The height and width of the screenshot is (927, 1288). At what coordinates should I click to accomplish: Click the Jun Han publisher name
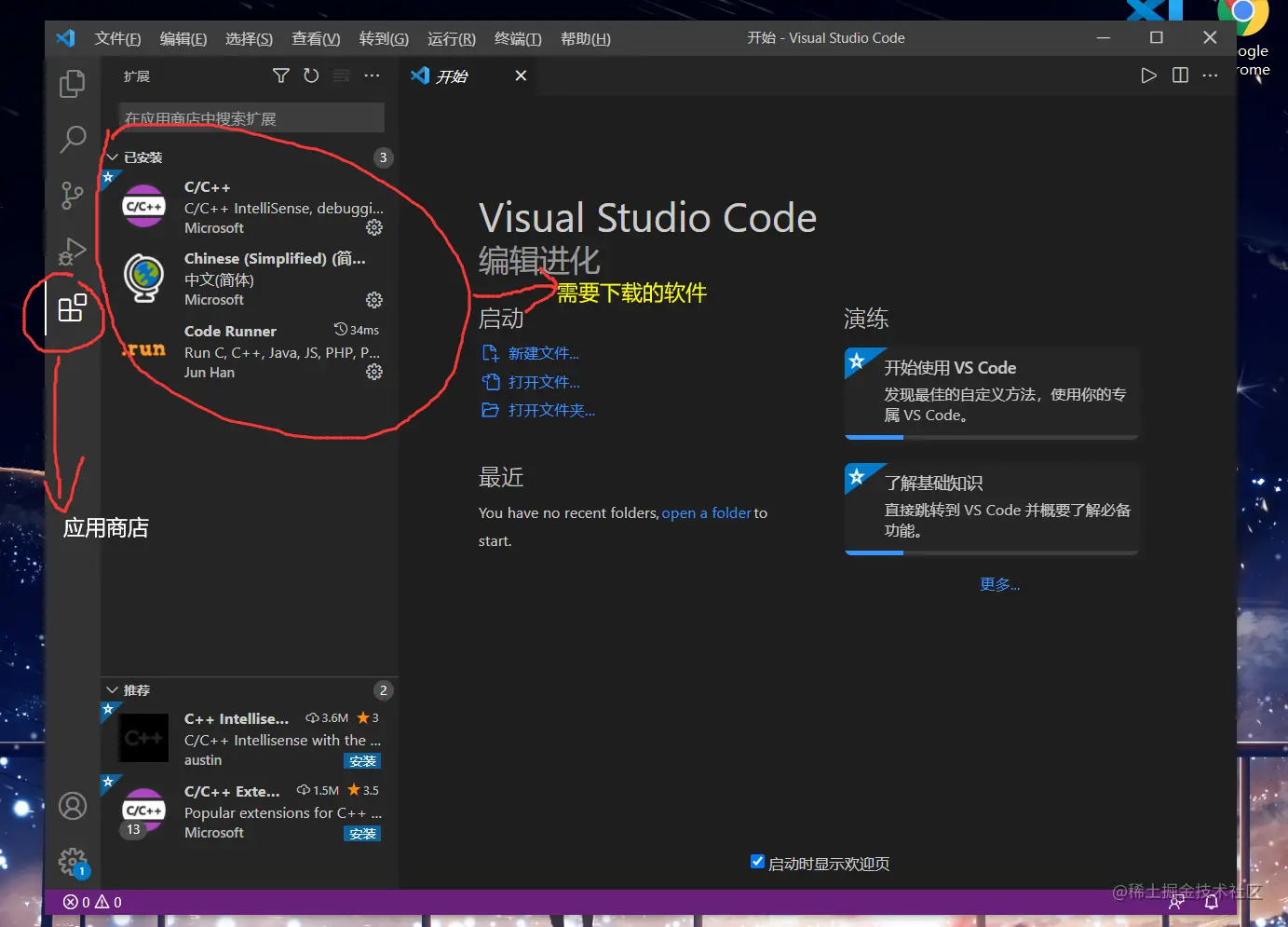[x=210, y=373]
